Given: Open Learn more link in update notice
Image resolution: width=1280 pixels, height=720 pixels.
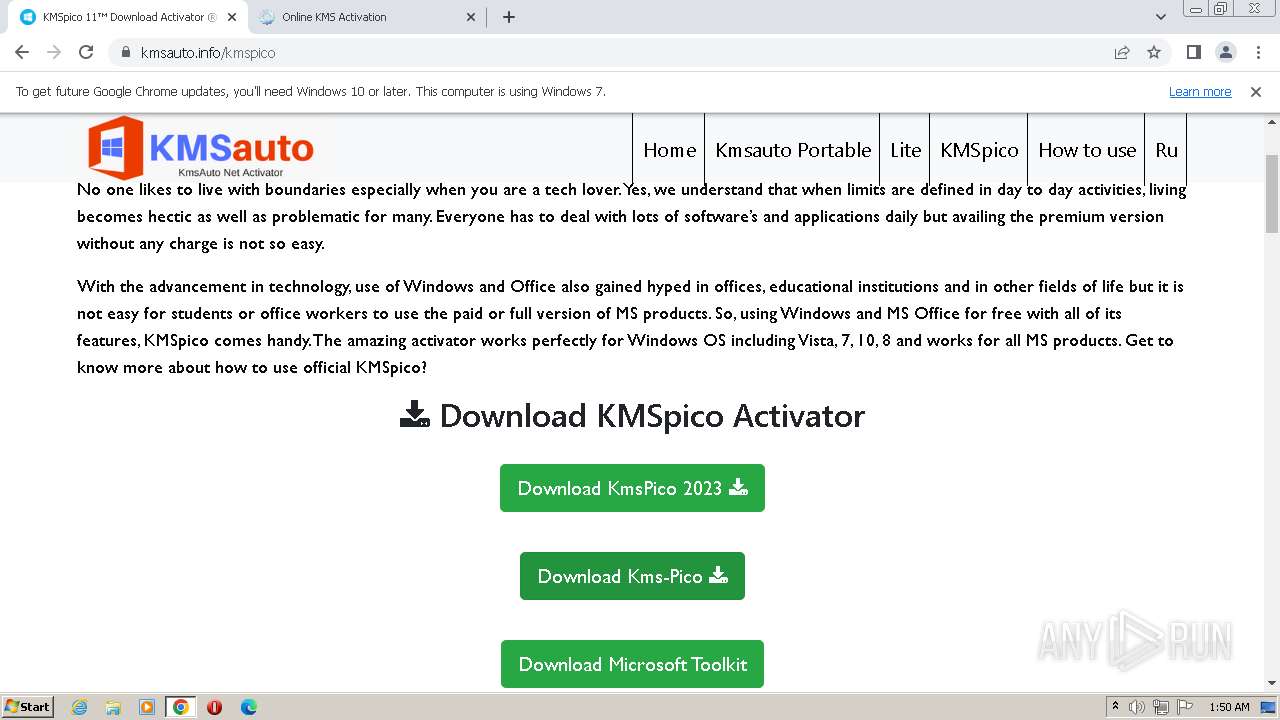Looking at the screenshot, I should tap(1200, 92).
